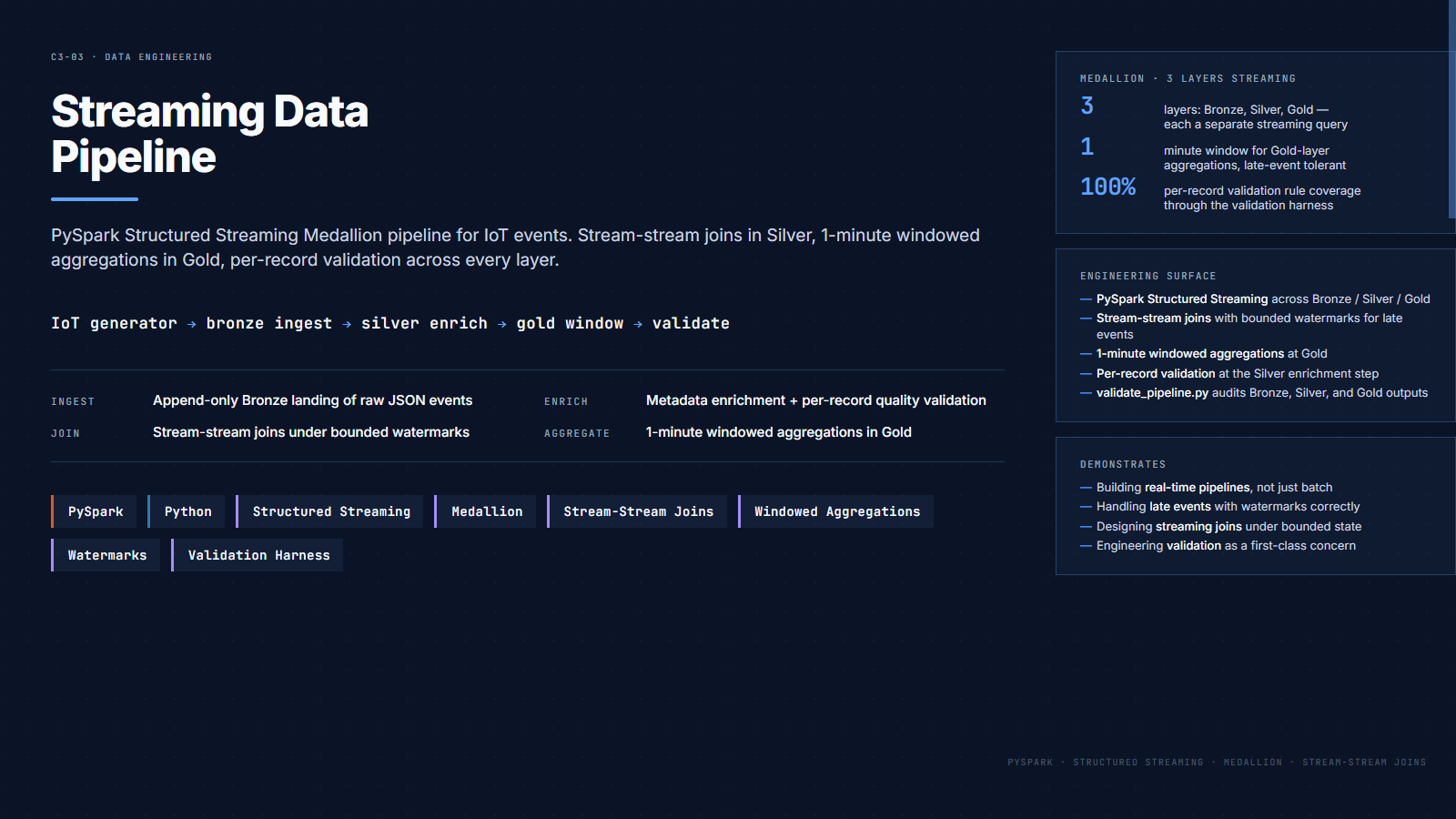This screenshot has height=819, width=1456.
Task: Click the scrollbar thumb on right edge
Action: tap(1452, 109)
